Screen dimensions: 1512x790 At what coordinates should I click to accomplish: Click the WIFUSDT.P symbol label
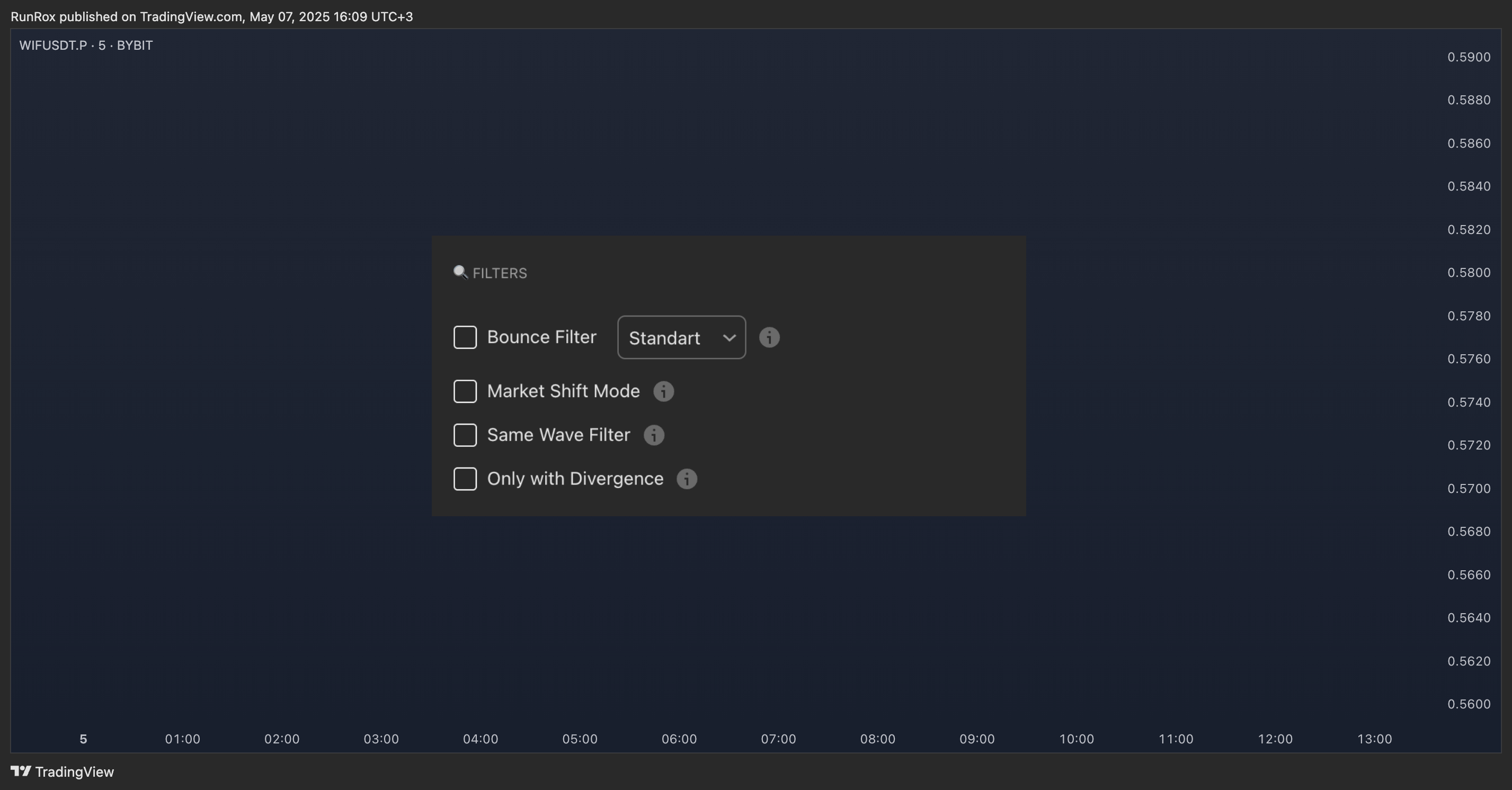(x=53, y=45)
